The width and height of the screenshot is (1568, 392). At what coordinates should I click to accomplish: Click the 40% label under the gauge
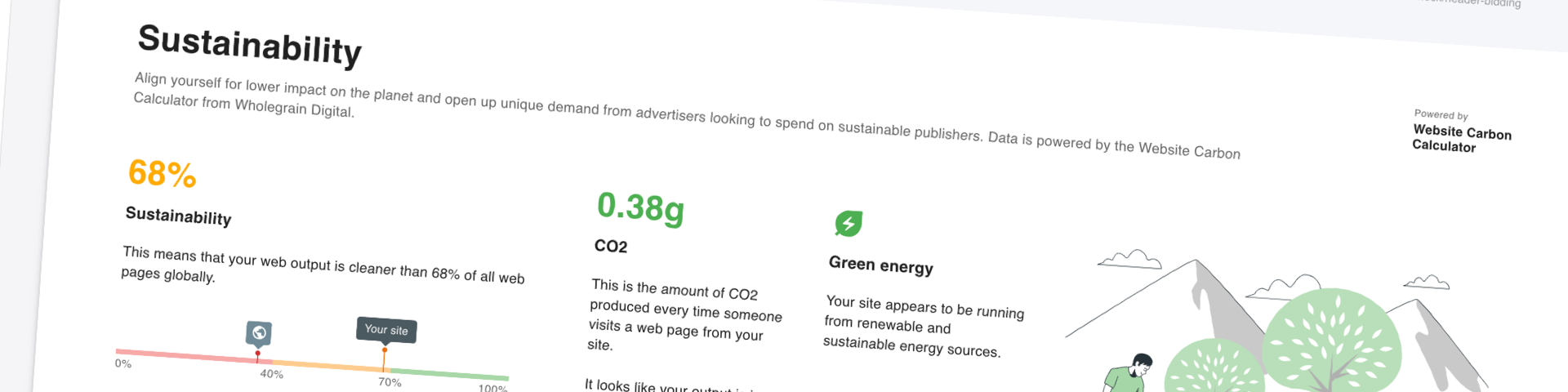(x=272, y=374)
